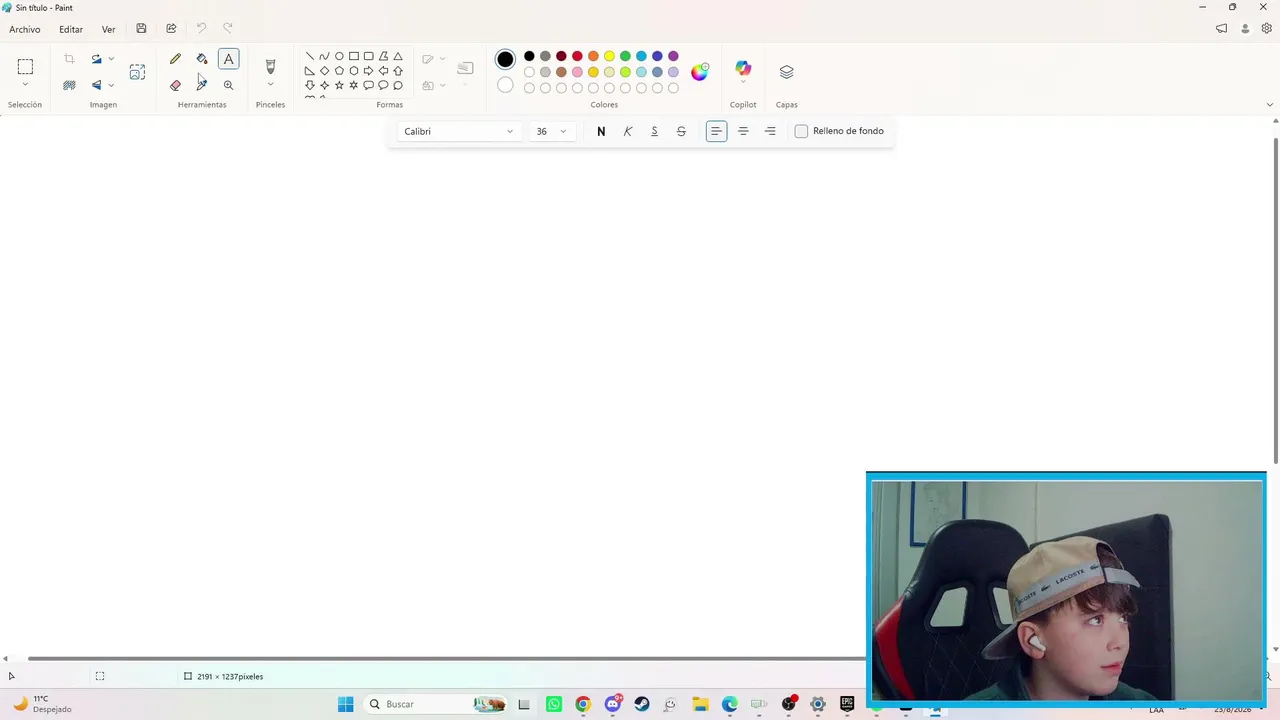Pick the red color swatch
Image resolution: width=1280 pixels, height=720 pixels.
[x=577, y=56]
